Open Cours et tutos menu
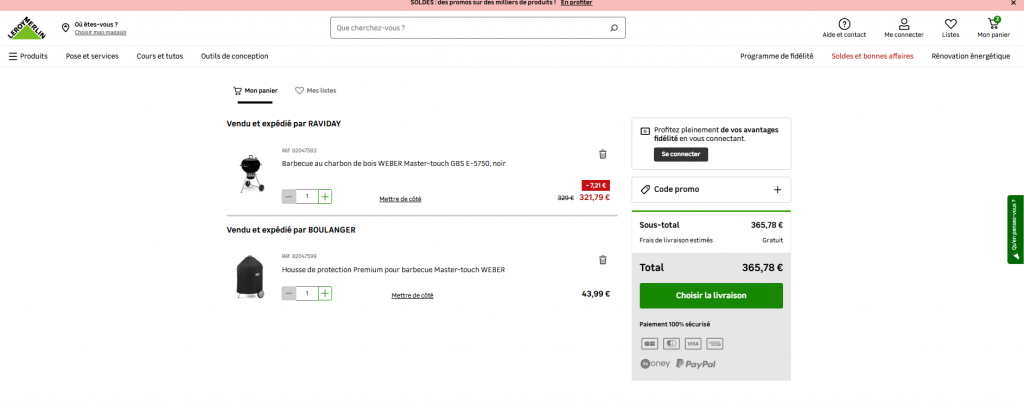1024x405 pixels. click(x=160, y=56)
